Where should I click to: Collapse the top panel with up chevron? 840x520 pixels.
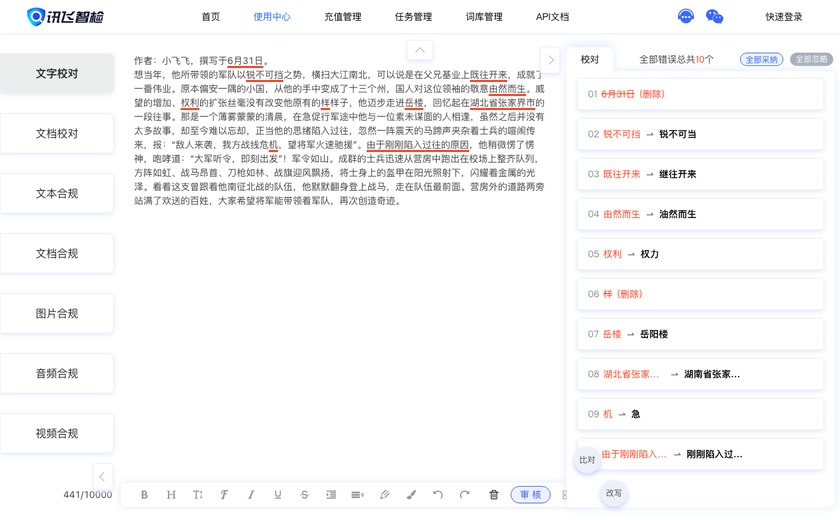point(420,50)
